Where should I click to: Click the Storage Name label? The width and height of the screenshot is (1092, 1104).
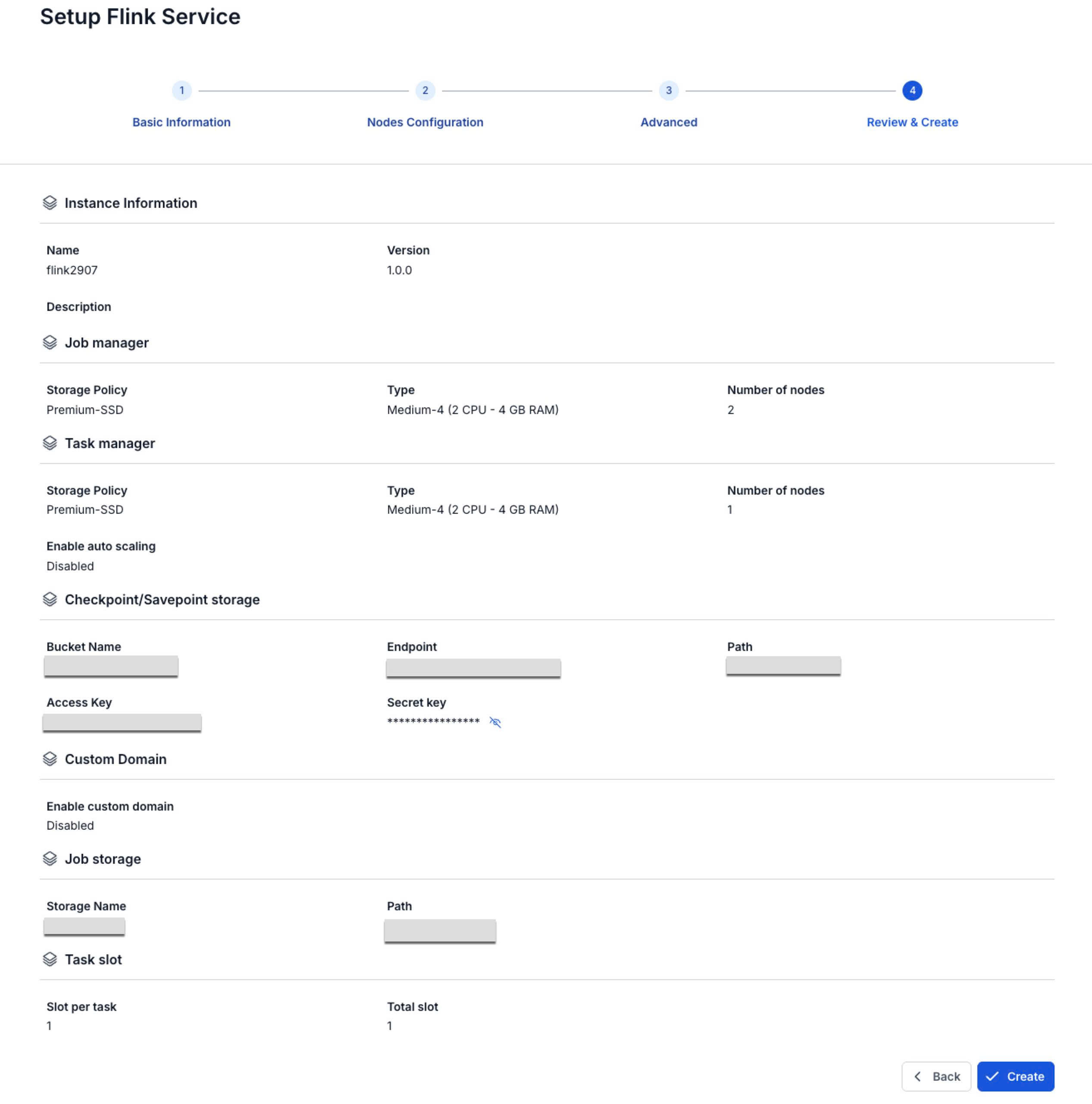pyautogui.click(x=86, y=906)
